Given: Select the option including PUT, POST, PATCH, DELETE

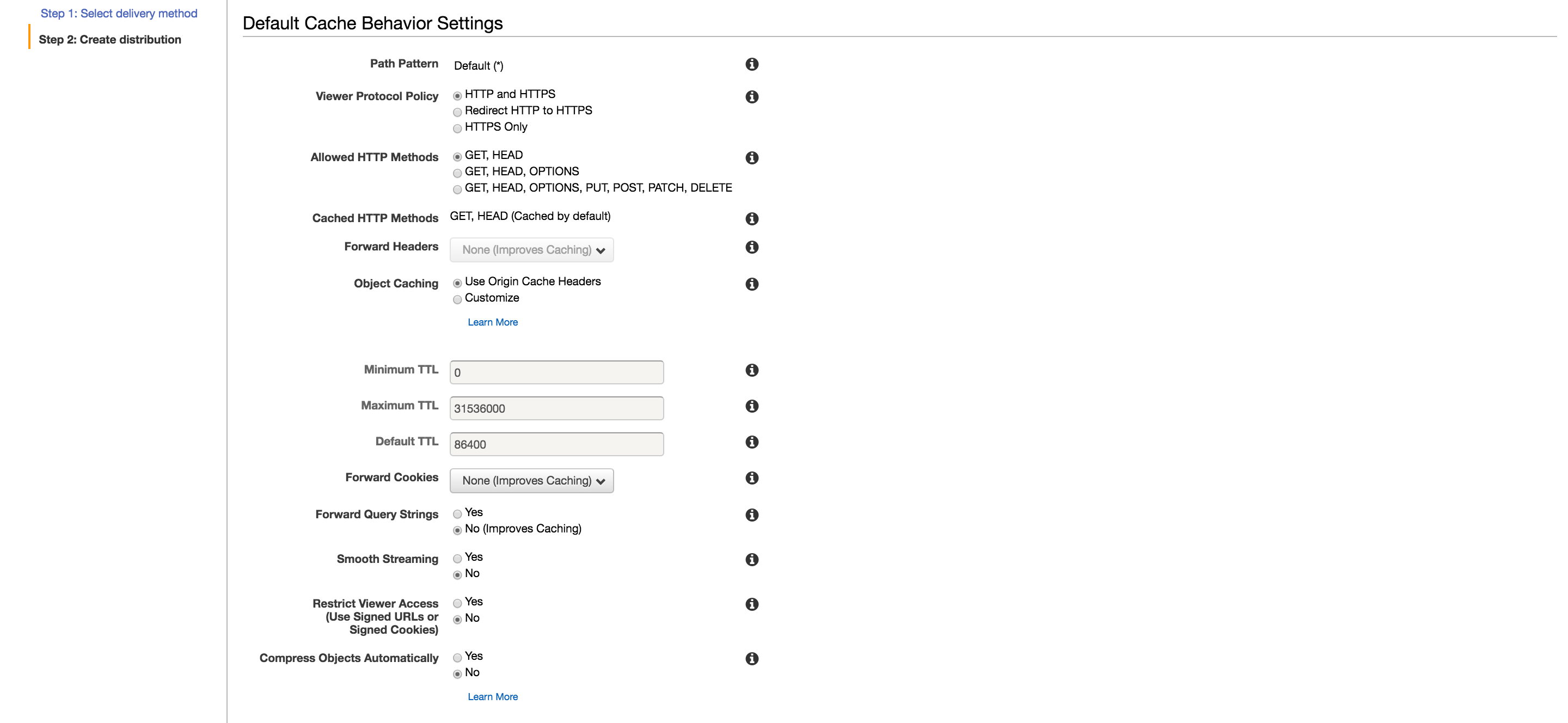Looking at the screenshot, I should click(x=457, y=189).
